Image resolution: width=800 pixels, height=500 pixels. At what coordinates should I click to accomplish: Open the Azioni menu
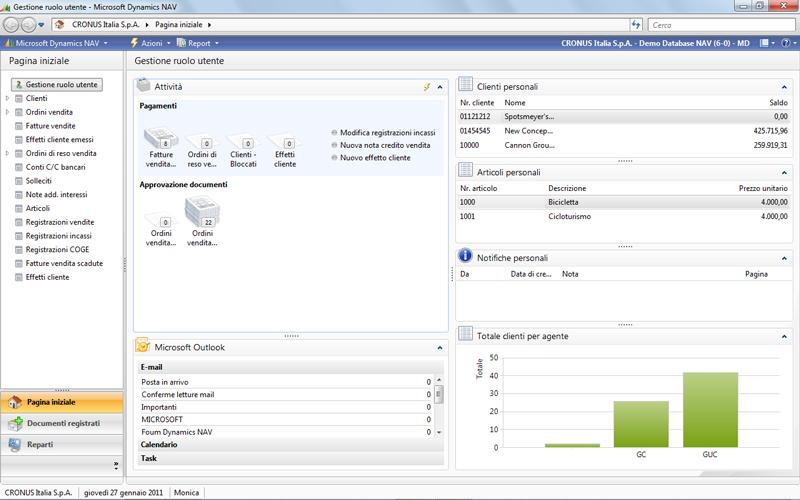151,44
